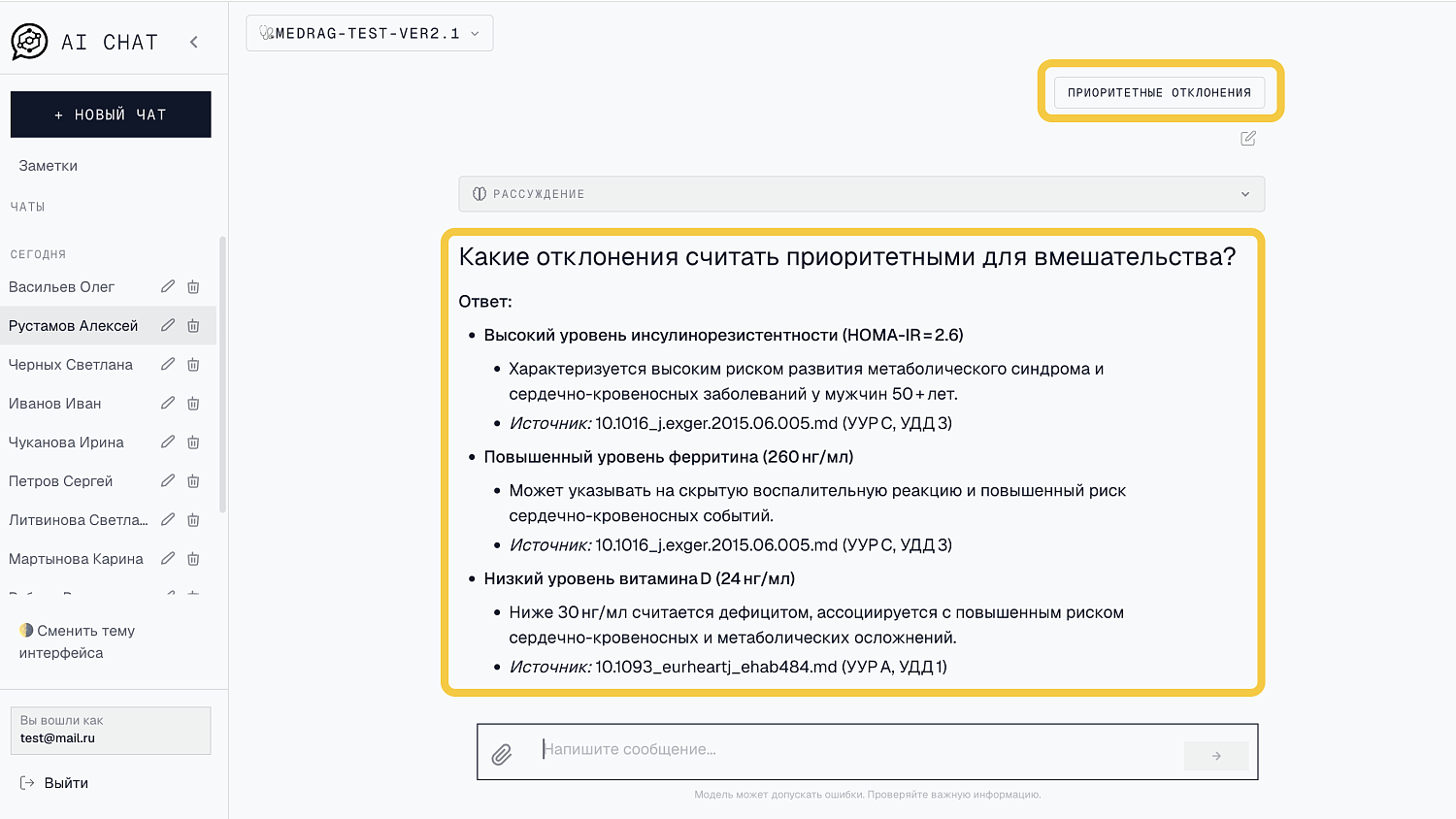This screenshot has width=1456, height=819.
Task: Rename the Черных Светлана chat
Action: coord(168,364)
